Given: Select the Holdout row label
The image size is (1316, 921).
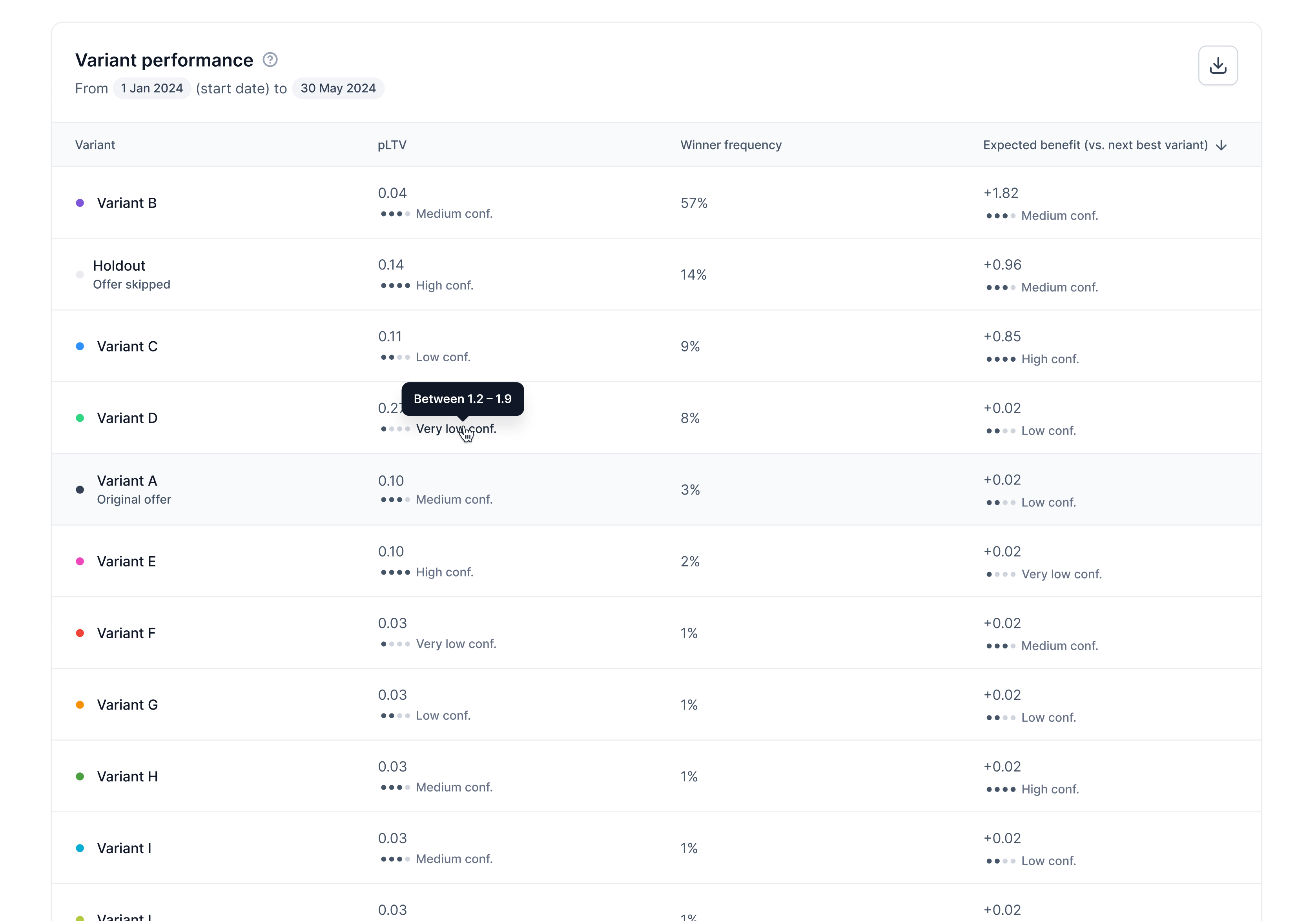Looking at the screenshot, I should 118,265.
